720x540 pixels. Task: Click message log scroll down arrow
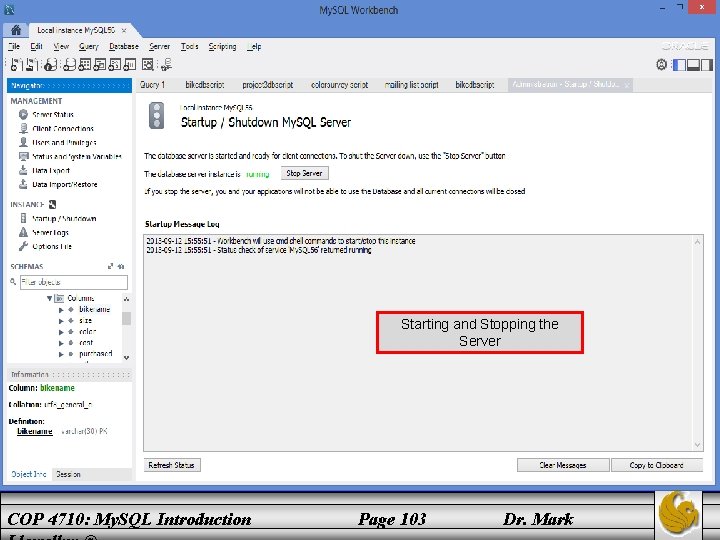click(697, 444)
